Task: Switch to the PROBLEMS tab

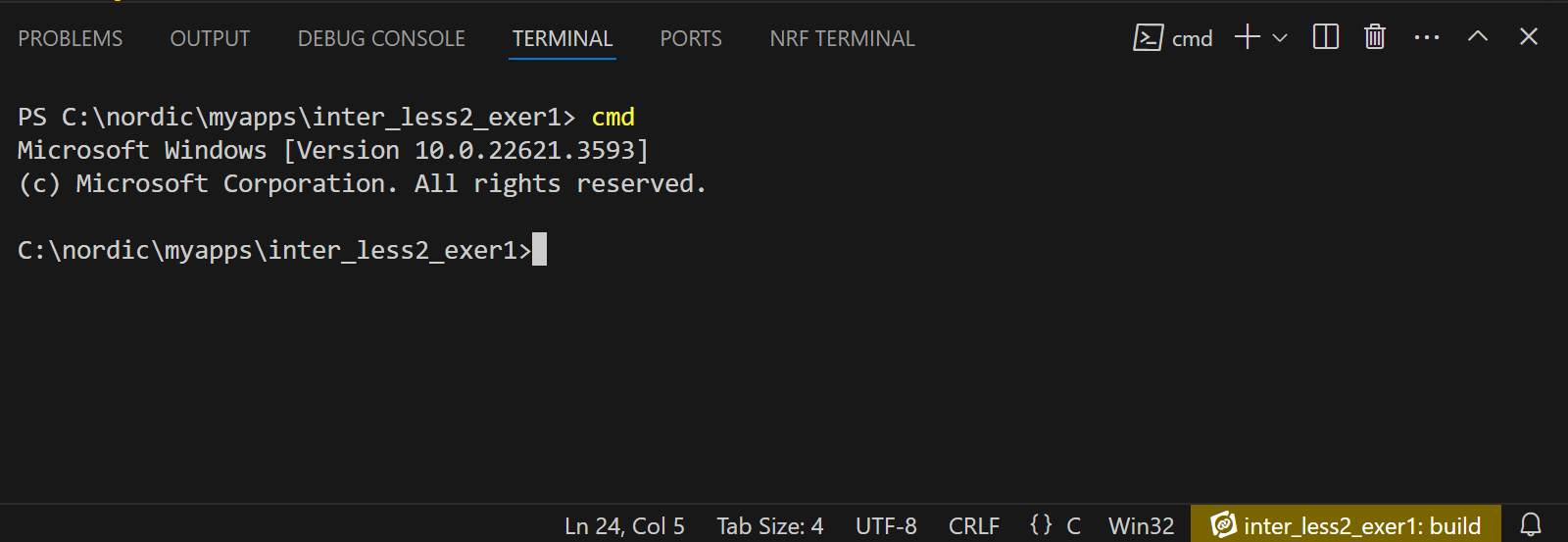Action: 71,38
